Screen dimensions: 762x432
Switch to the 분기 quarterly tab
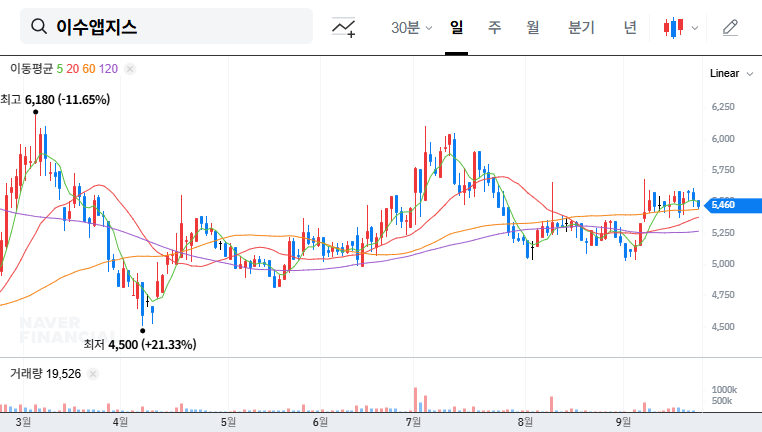coord(581,28)
